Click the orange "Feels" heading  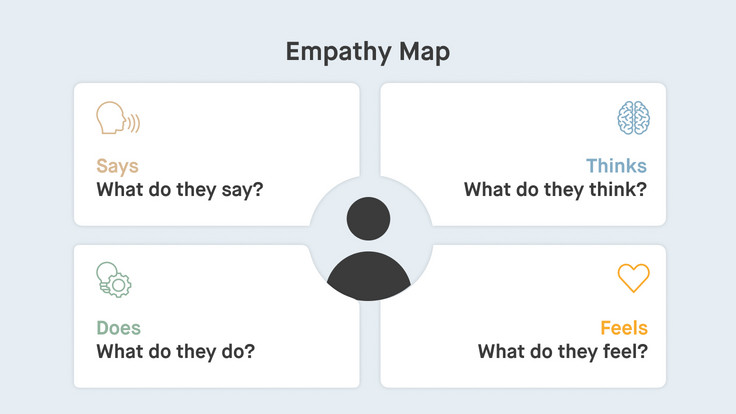click(x=623, y=328)
